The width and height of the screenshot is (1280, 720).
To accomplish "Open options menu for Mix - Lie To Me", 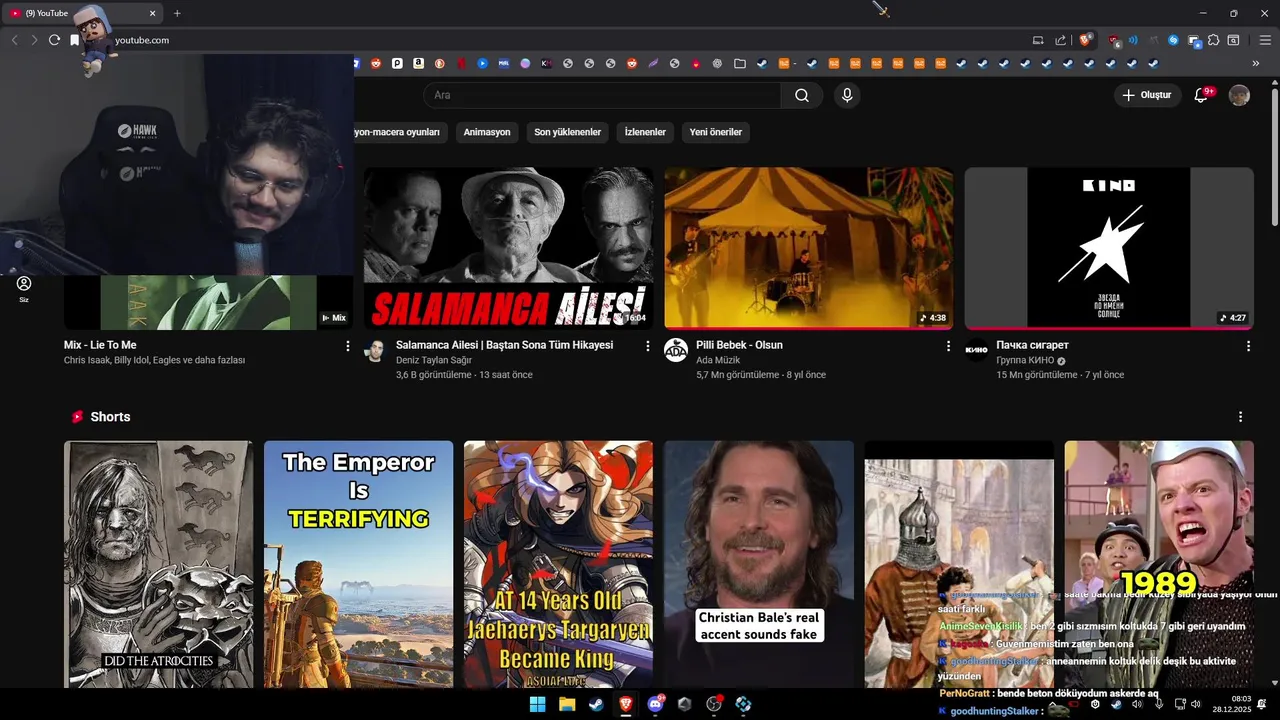I will pyautogui.click(x=348, y=346).
